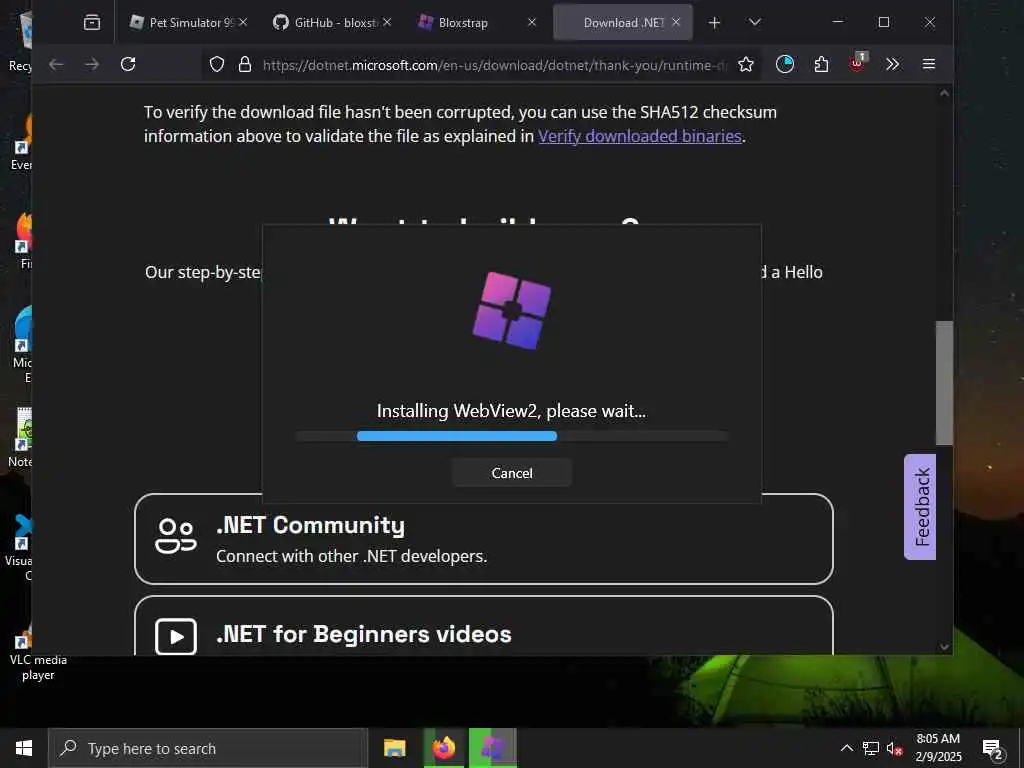Open the Firefox application menu
1024x768 pixels.
(929, 64)
